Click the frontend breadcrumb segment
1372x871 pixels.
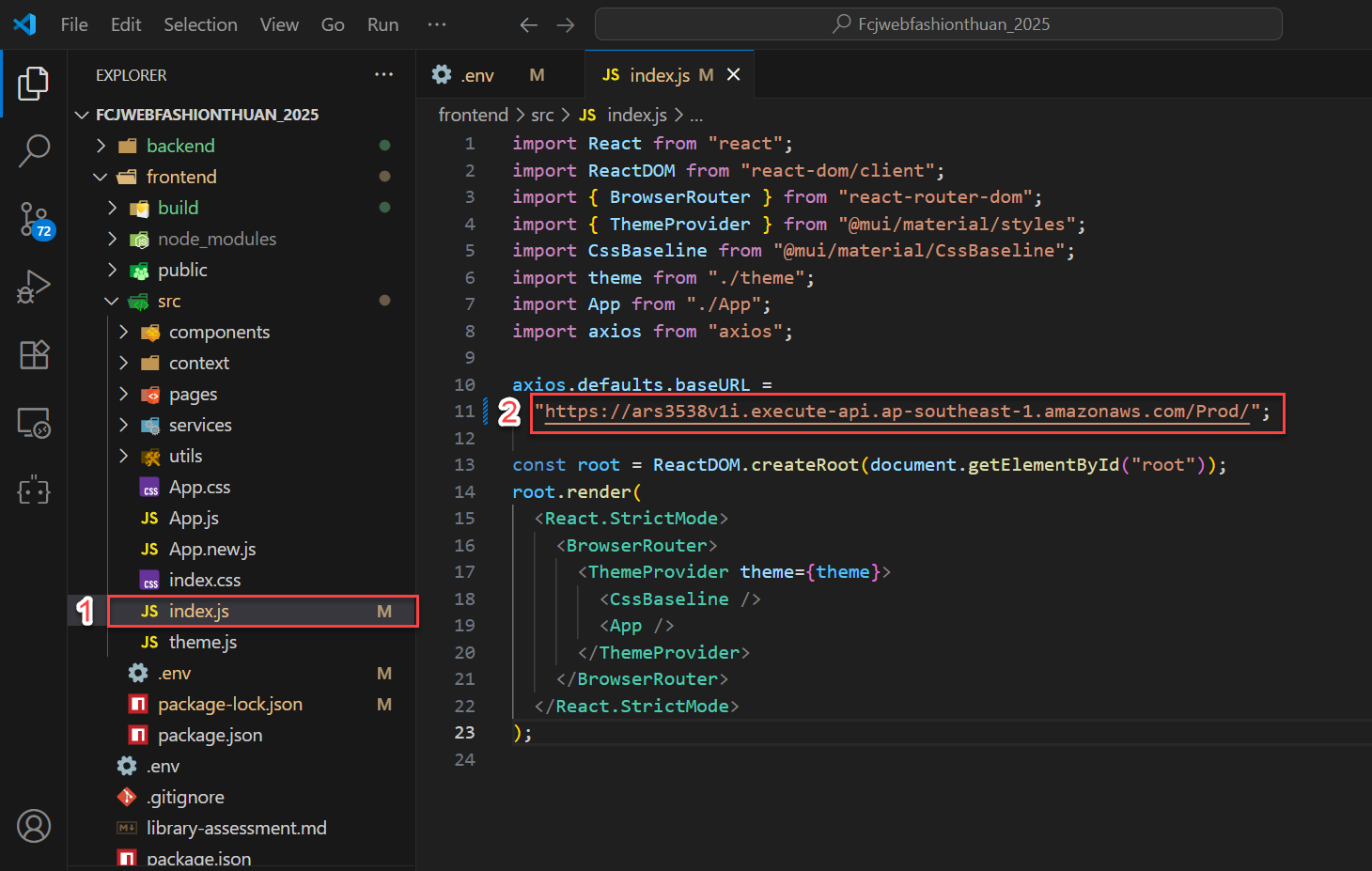coord(473,115)
